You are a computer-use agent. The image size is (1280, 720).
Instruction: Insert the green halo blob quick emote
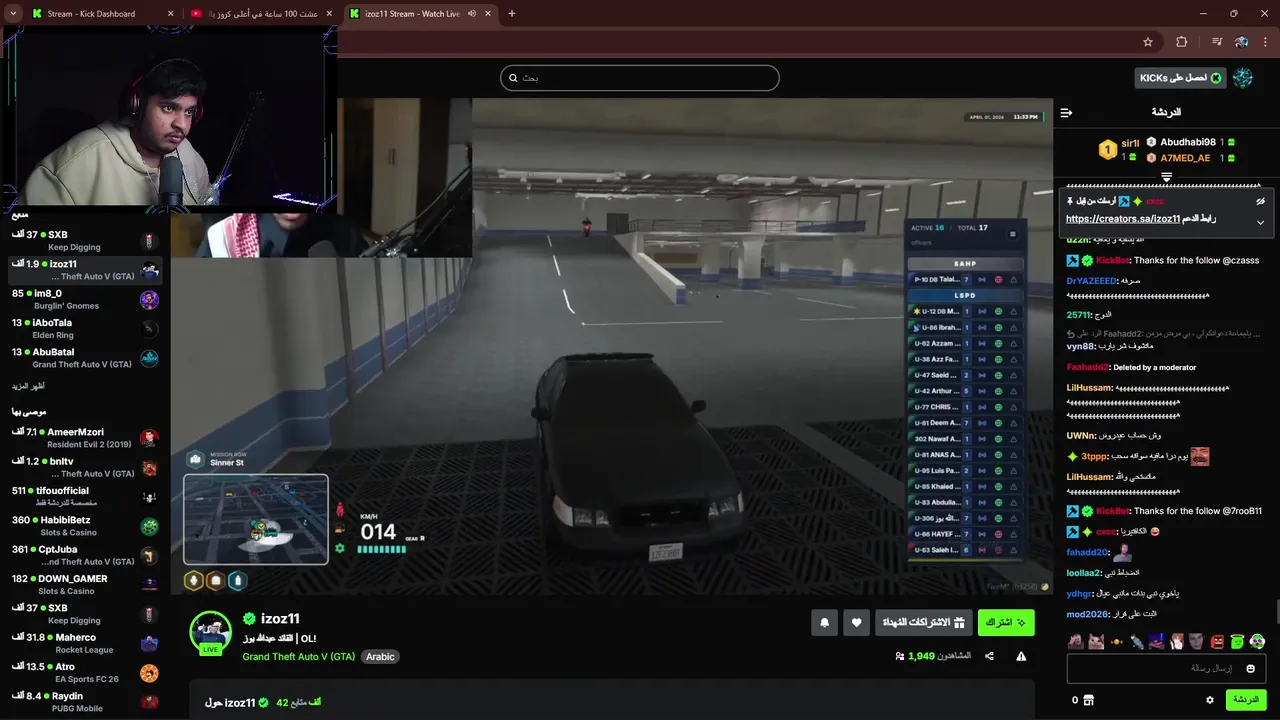pos(1237,642)
